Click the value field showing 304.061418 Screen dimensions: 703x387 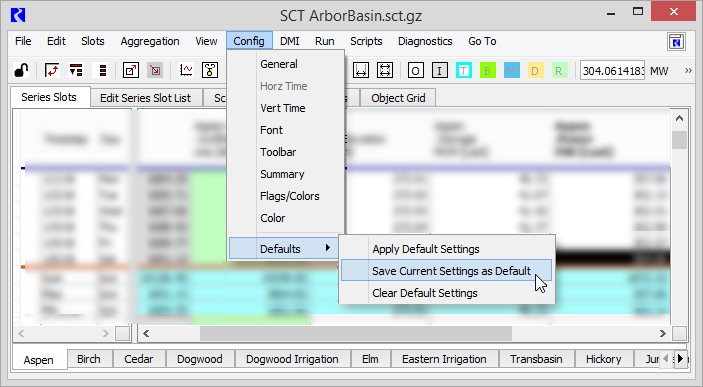point(612,70)
